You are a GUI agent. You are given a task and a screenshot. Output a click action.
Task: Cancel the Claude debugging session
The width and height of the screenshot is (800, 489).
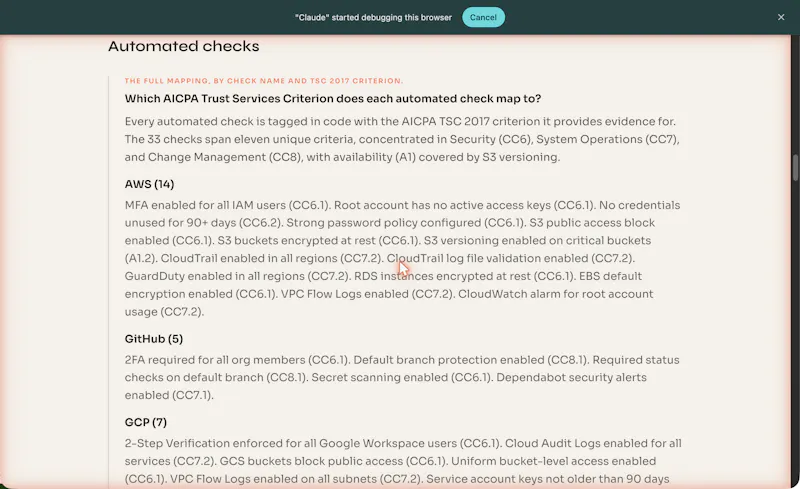483,17
